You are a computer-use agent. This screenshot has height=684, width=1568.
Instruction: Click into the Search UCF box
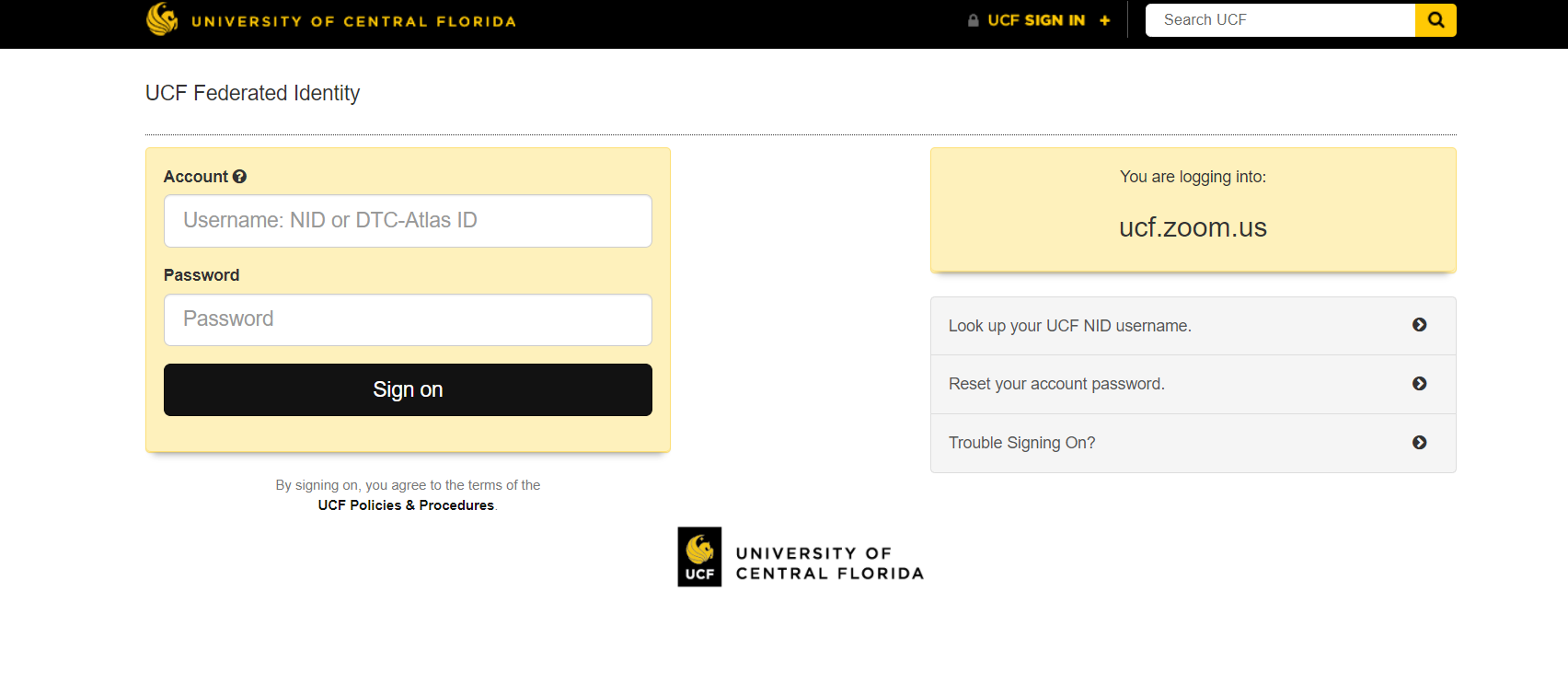point(1280,20)
